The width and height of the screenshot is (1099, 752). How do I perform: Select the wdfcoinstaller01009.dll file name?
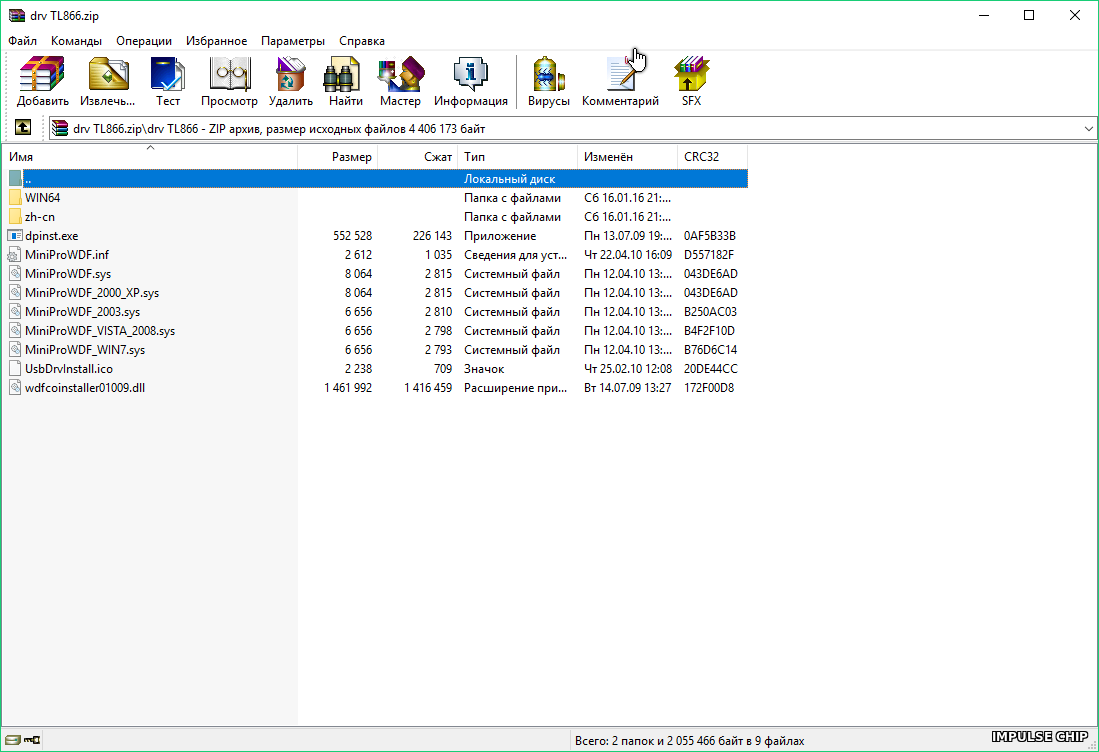(85, 387)
